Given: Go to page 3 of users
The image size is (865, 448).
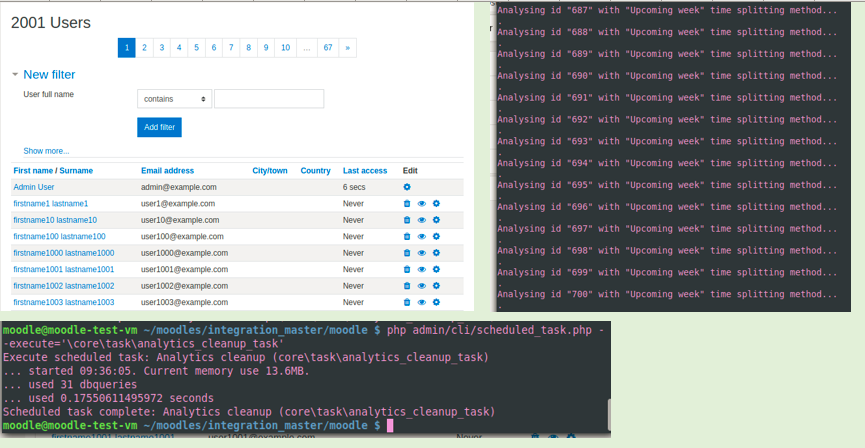Looking at the screenshot, I should coord(162,48).
